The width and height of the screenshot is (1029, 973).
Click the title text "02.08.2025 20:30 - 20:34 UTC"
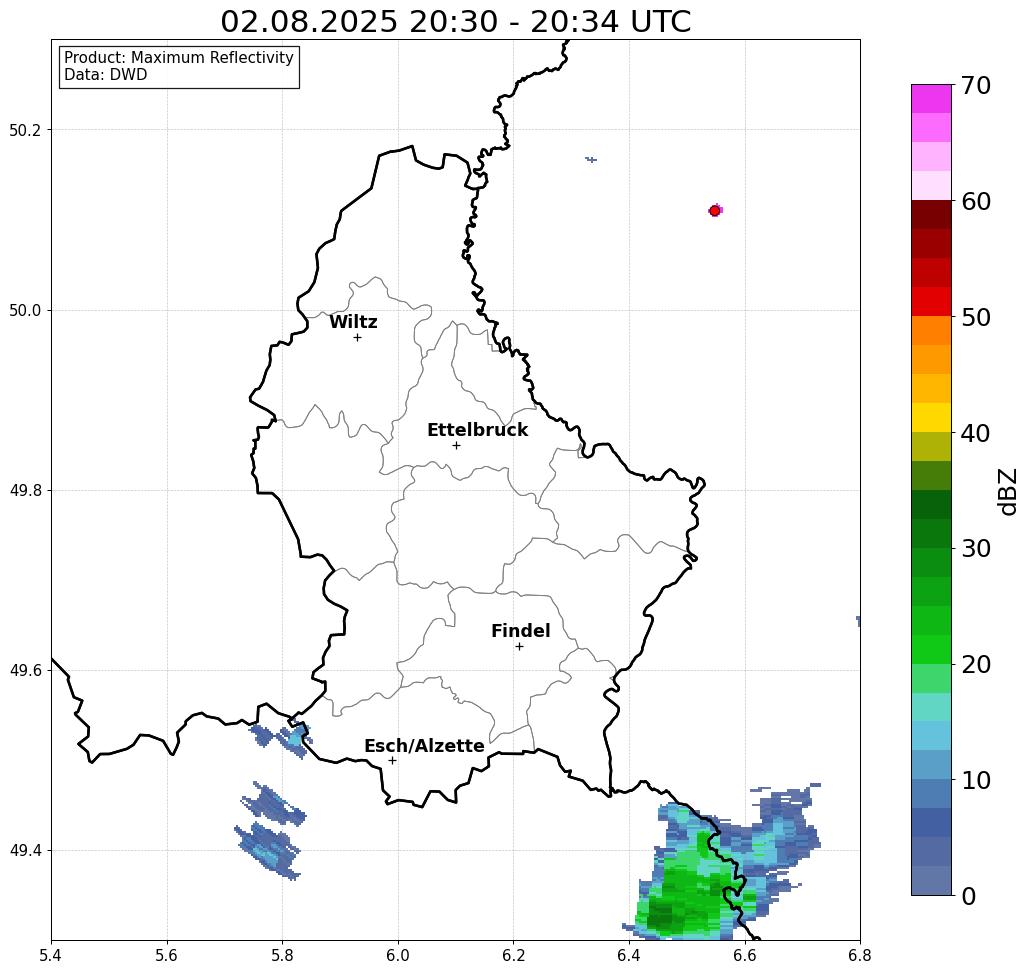[x=455, y=21]
